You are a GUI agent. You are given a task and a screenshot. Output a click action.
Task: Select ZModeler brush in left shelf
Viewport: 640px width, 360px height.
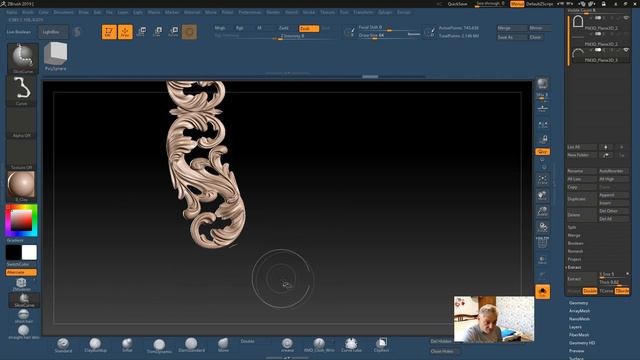click(x=21, y=284)
